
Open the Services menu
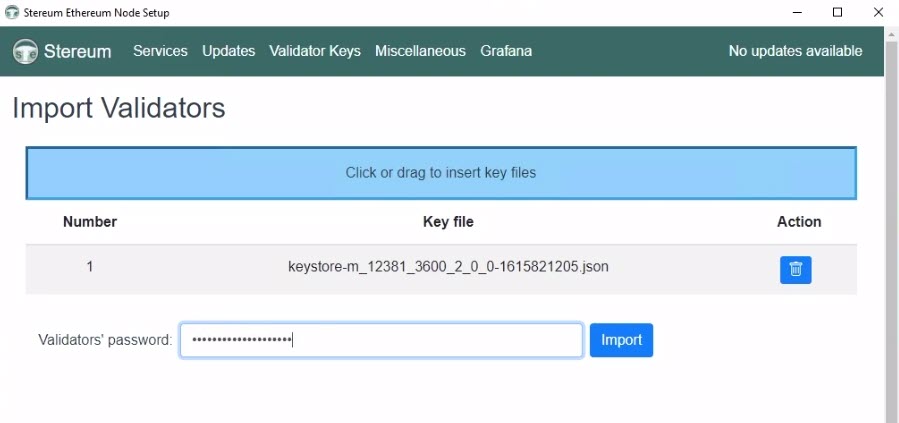click(160, 51)
